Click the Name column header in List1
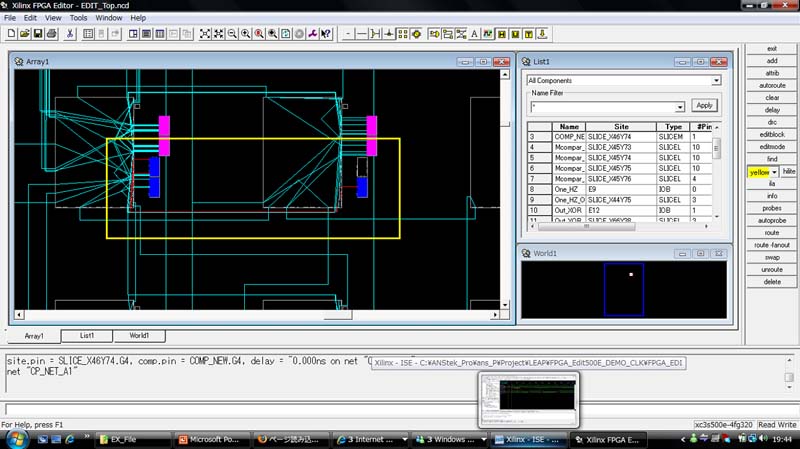This screenshot has width=800, height=449. click(569, 127)
